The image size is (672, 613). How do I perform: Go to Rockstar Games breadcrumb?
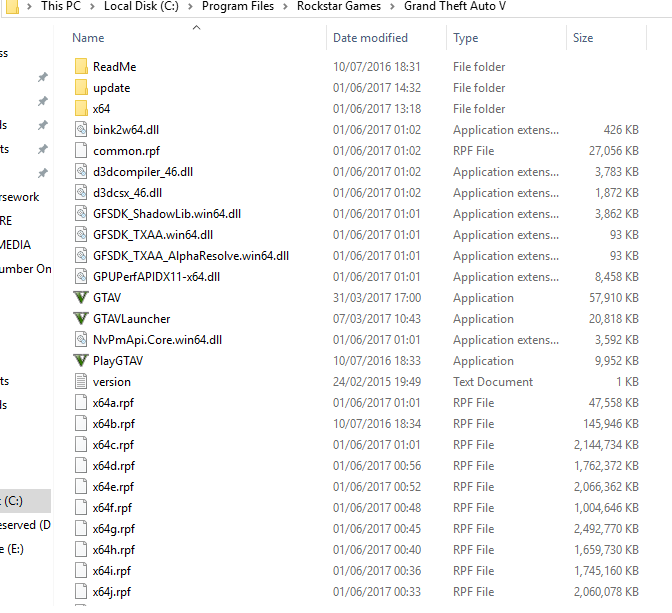(x=339, y=6)
